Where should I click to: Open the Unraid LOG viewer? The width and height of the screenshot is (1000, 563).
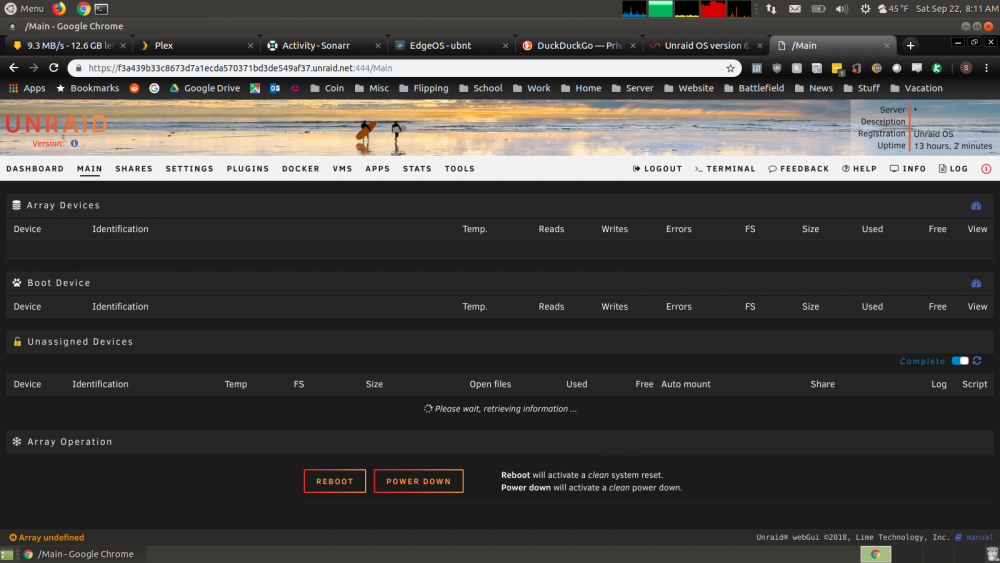click(953, 169)
